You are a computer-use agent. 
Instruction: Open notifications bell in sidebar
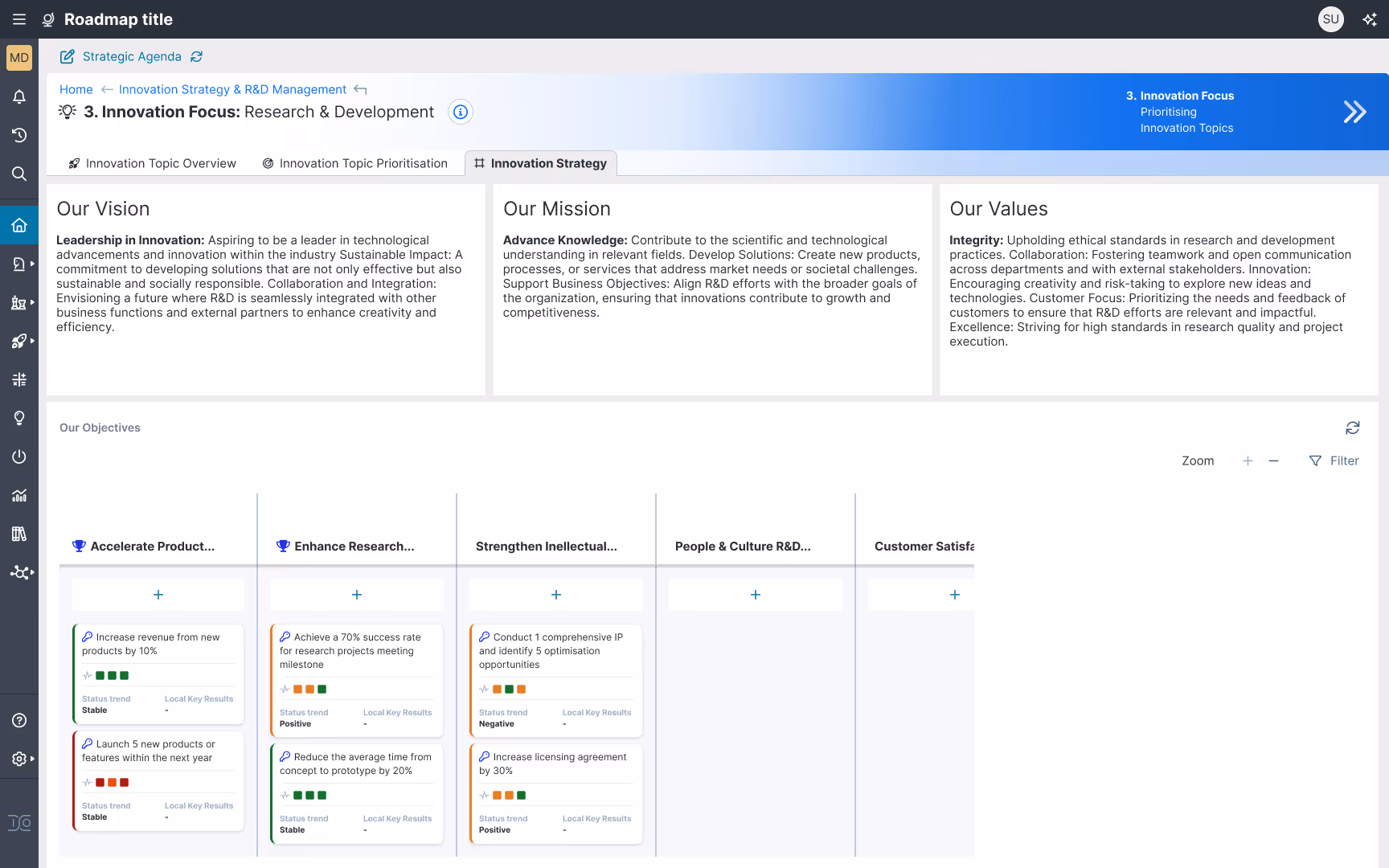click(19, 96)
